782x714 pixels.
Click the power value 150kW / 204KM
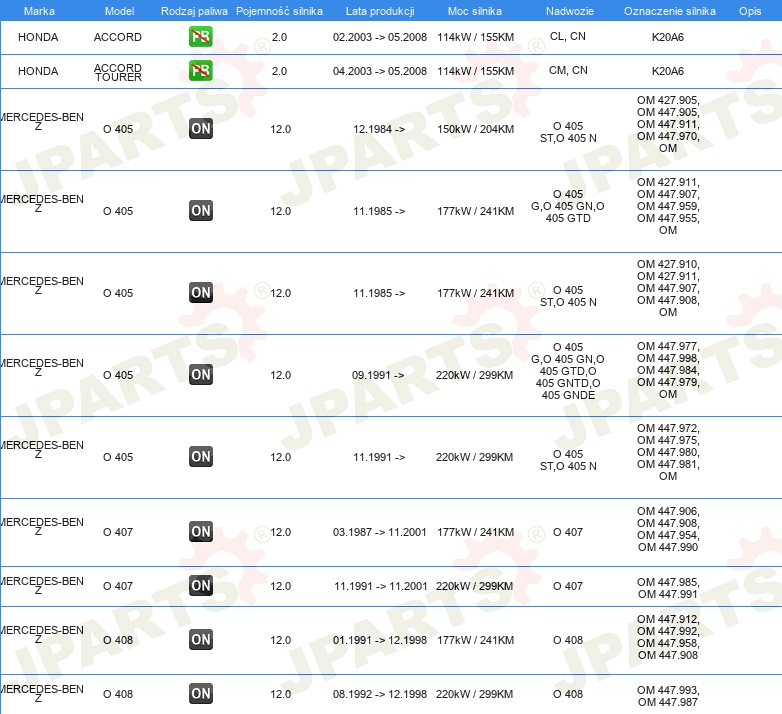point(475,129)
